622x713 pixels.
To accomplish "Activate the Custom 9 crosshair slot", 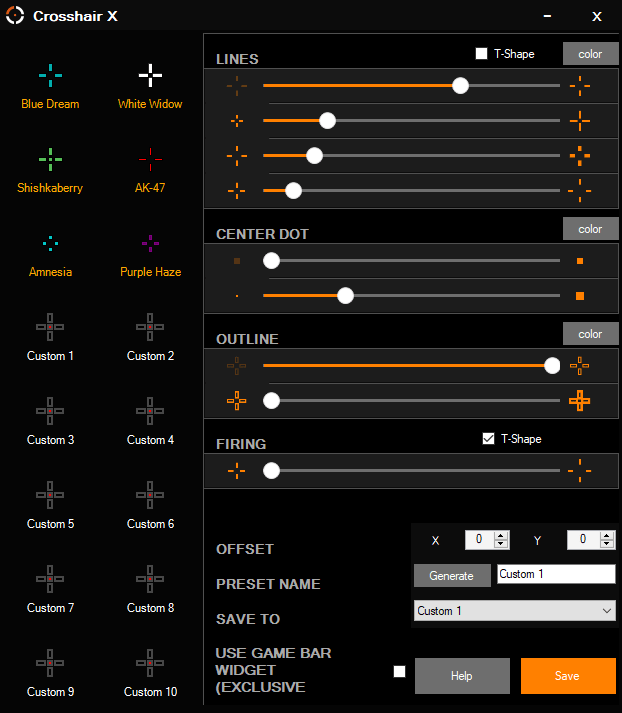I will 50,674.
